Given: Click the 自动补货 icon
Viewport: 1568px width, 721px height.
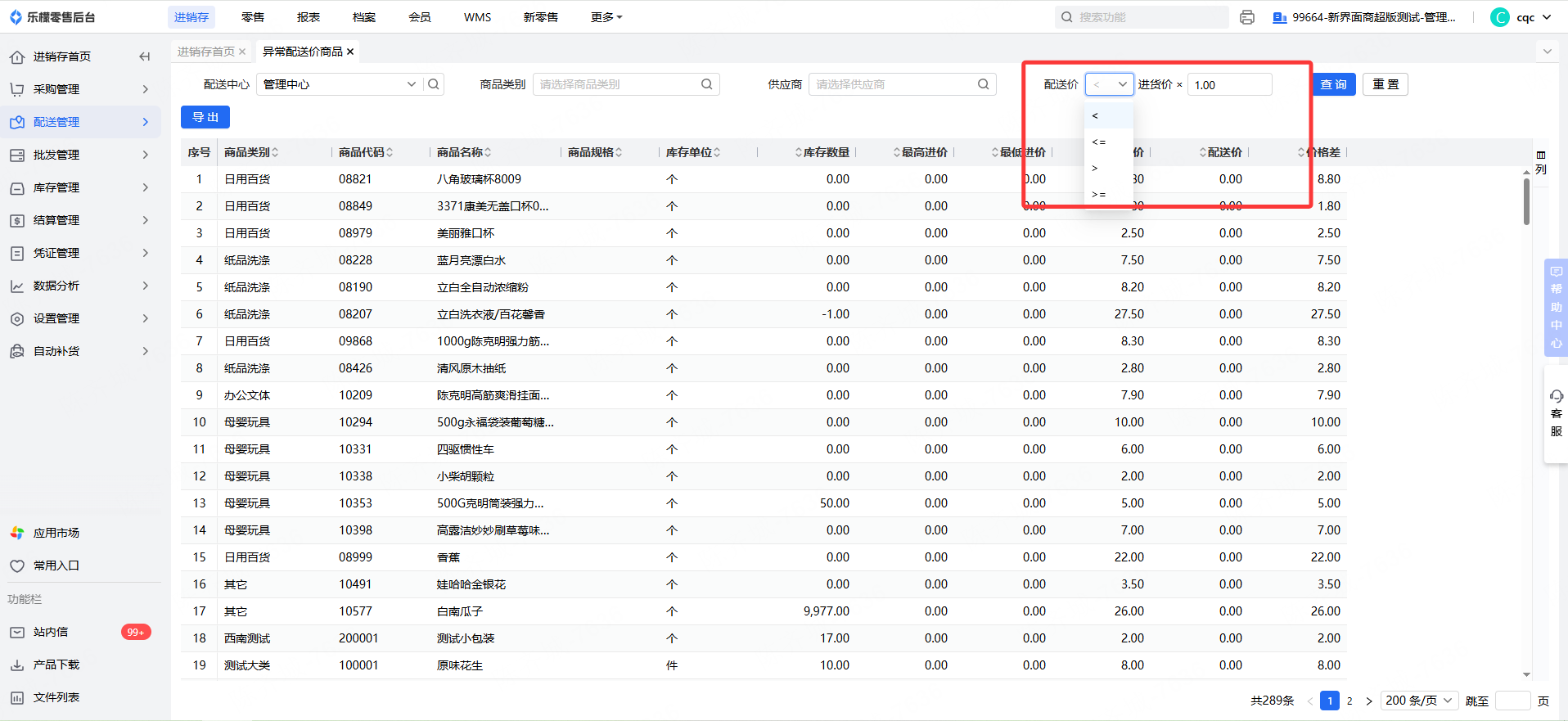Looking at the screenshot, I should (x=17, y=351).
